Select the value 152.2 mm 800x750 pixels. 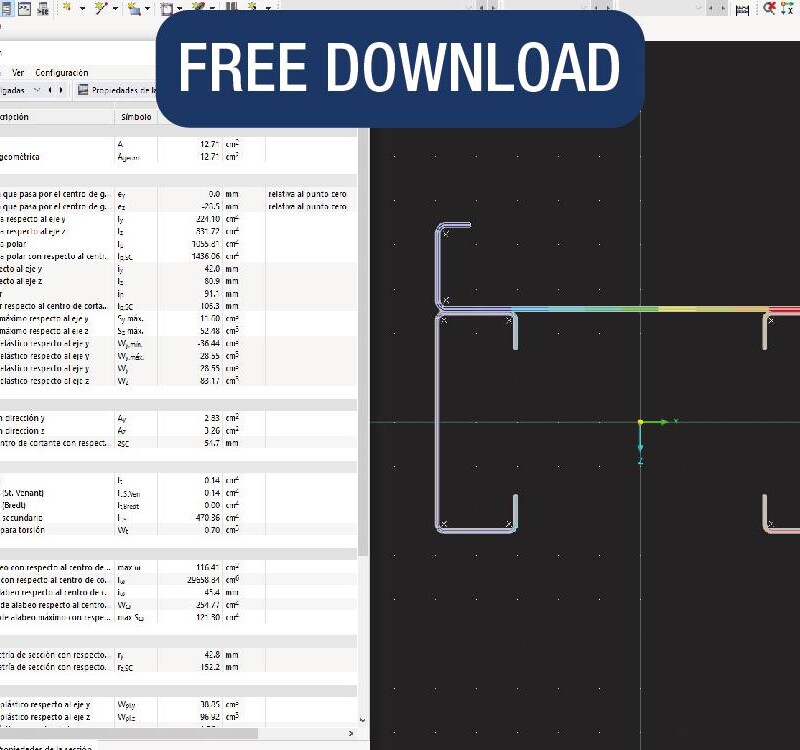click(210, 667)
